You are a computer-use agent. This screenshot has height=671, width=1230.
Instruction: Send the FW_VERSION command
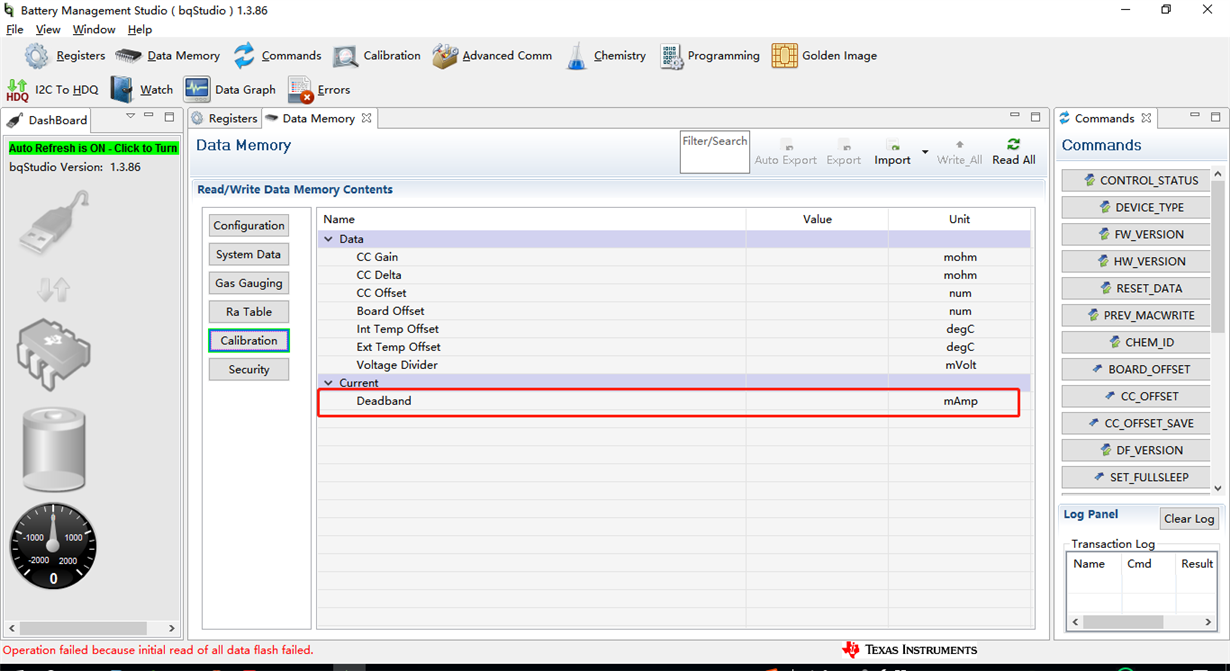(x=1135, y=235)
